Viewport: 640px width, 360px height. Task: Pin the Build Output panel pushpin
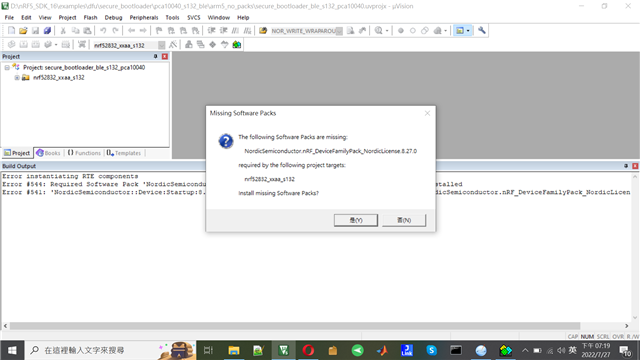coord(626,166)
